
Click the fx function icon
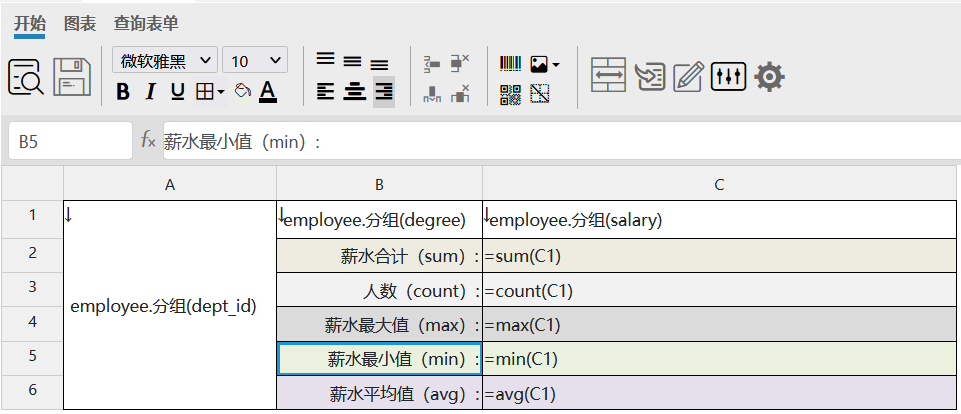pos(148,140)
